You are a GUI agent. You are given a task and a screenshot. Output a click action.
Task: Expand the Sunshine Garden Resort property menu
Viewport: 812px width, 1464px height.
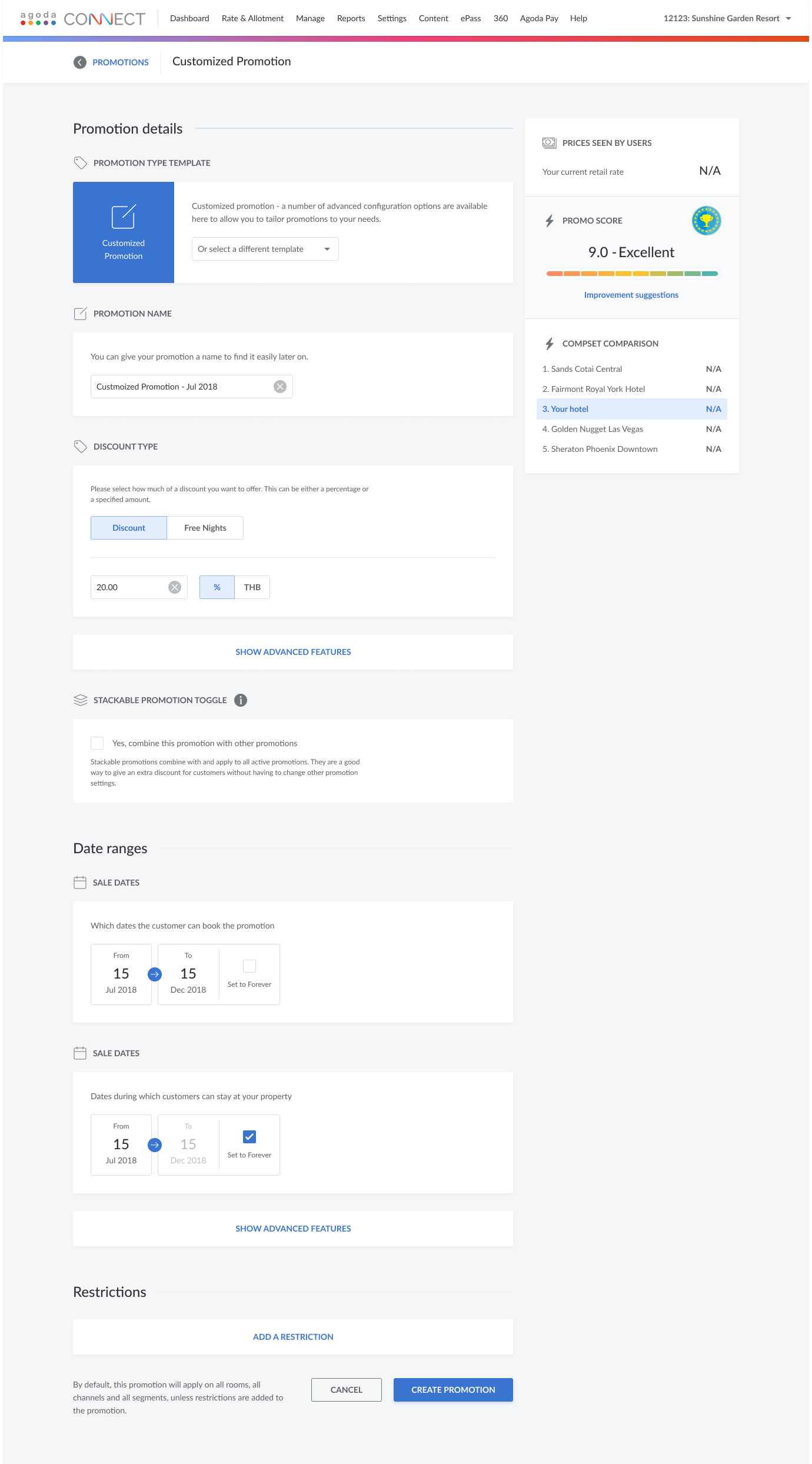(727, 18)
